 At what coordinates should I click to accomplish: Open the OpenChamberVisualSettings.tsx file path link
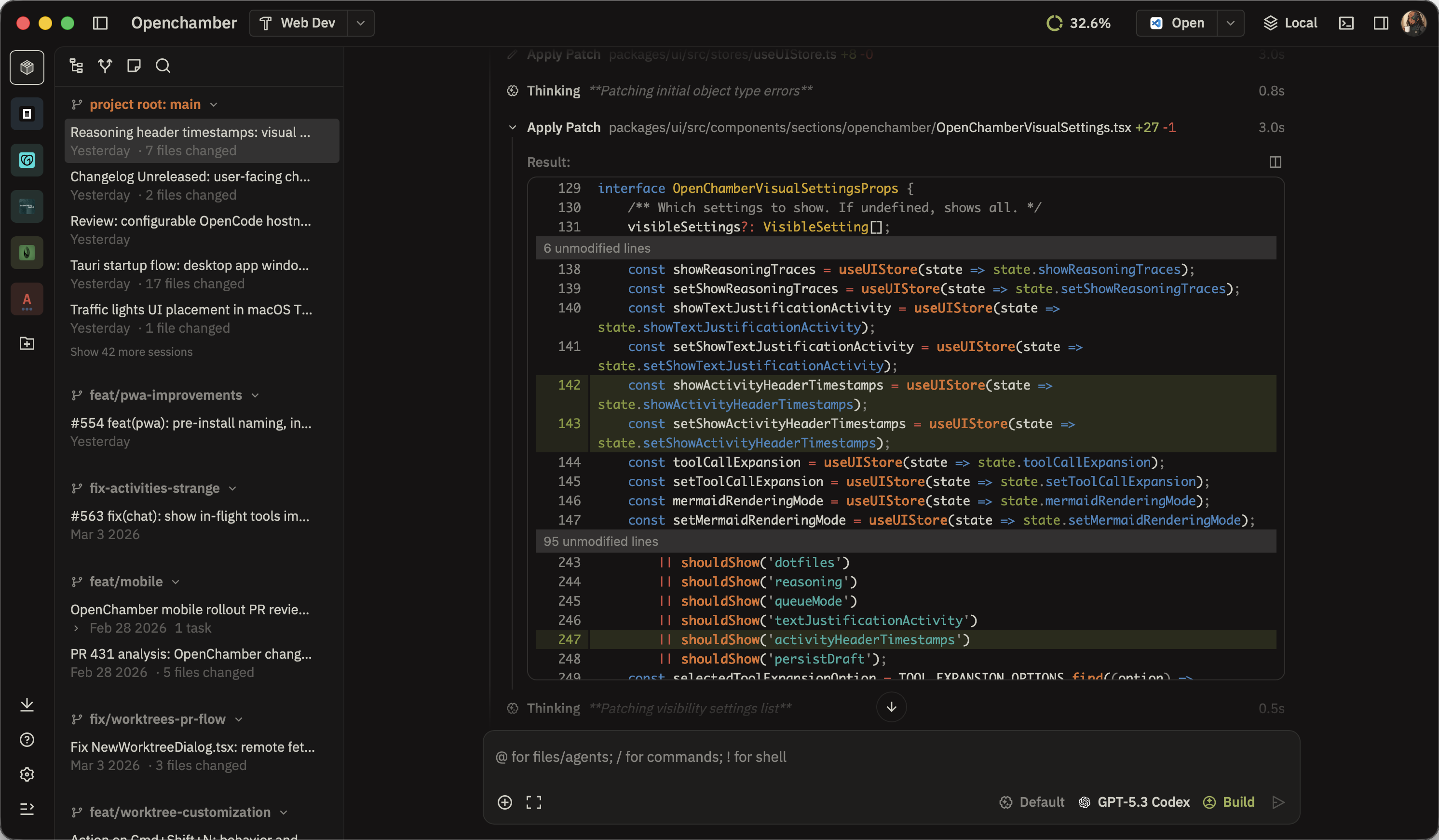click(869, 127)
